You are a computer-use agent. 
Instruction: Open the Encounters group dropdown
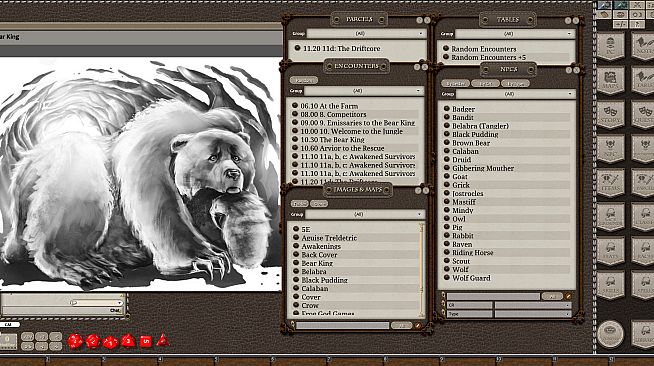tap(363, 90)
